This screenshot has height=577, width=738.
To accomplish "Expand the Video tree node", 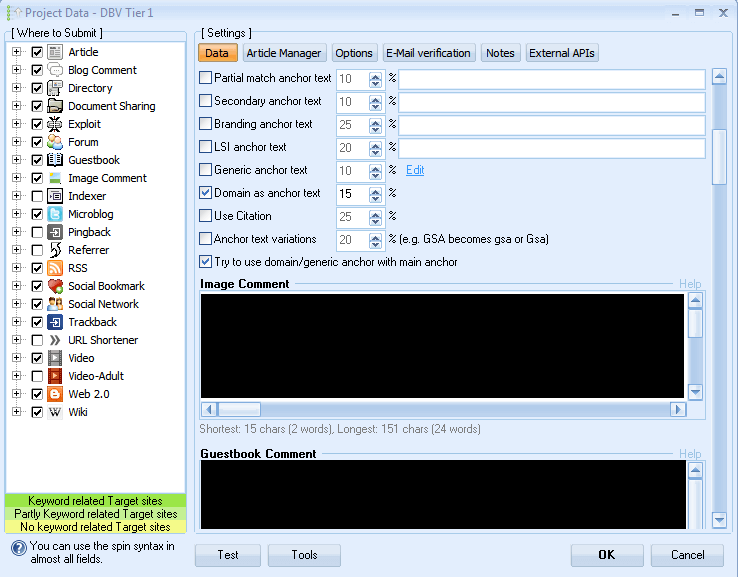I will click(x=16, y=358).
